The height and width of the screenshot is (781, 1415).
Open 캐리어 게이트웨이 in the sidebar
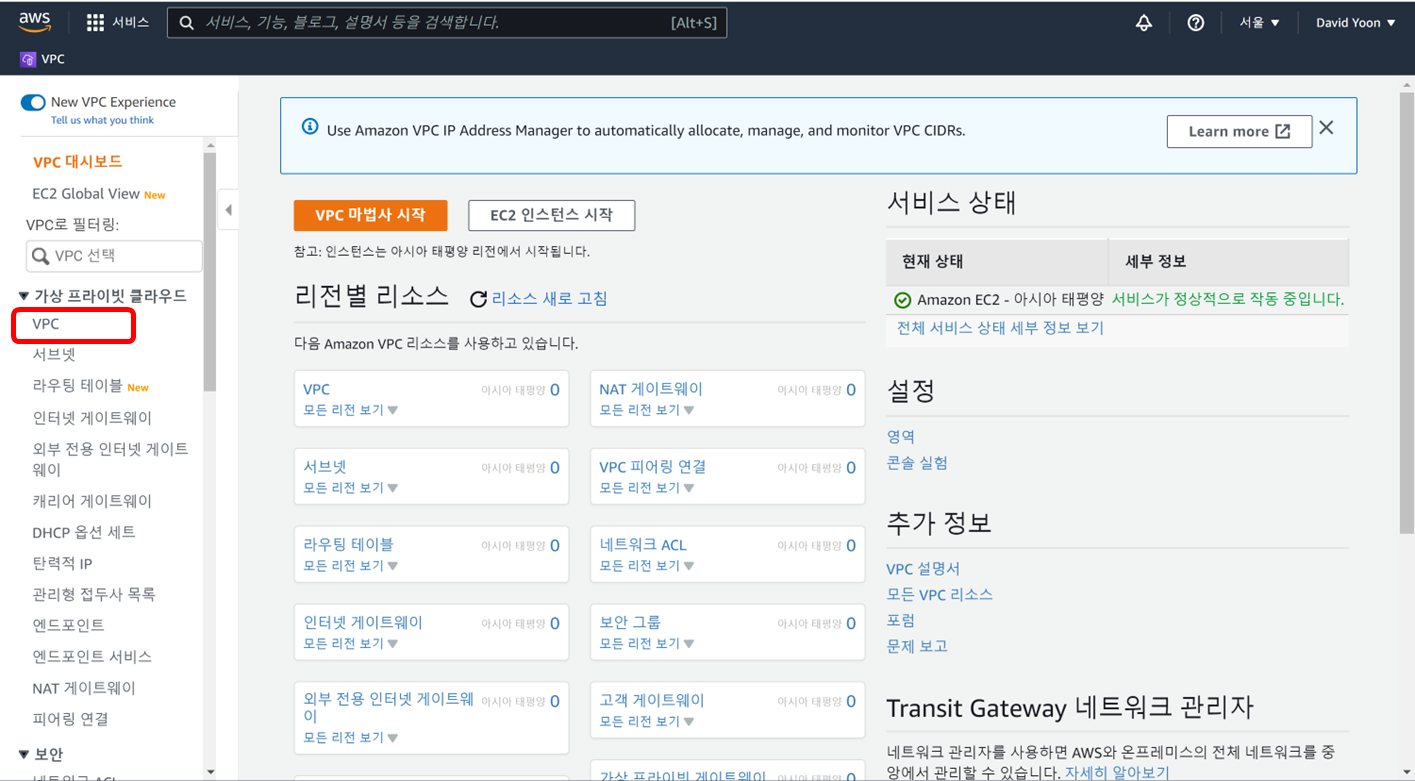tap(92, 501)
